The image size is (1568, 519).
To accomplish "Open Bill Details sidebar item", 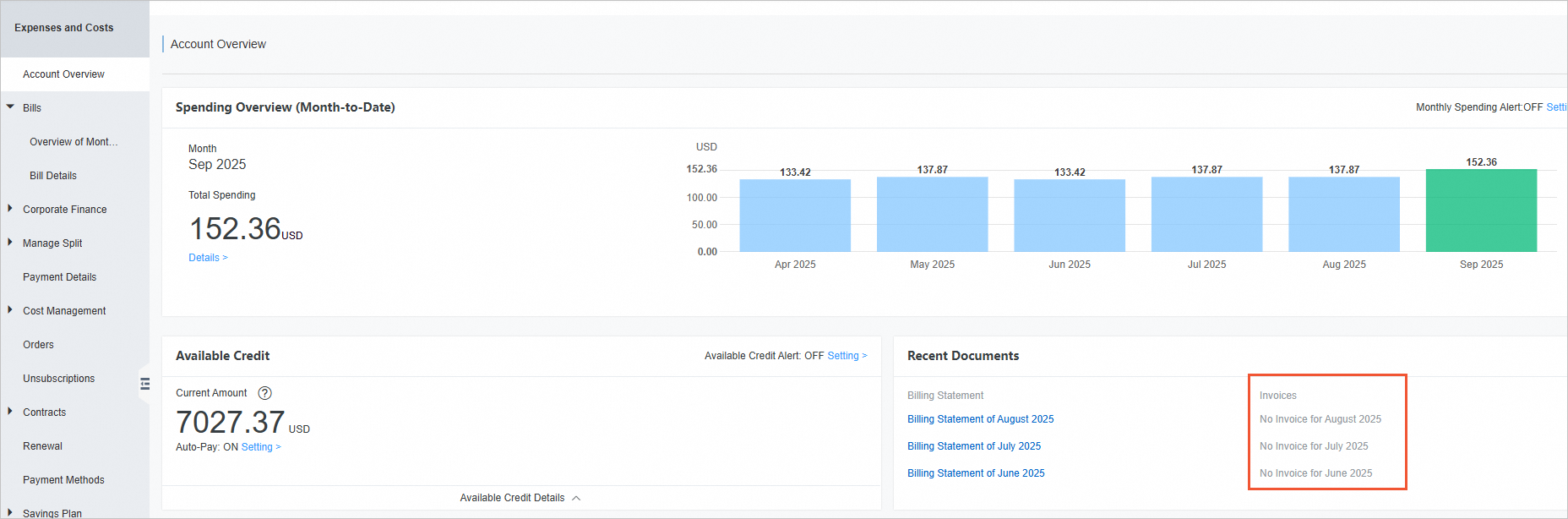I will [x=53, y=176].
